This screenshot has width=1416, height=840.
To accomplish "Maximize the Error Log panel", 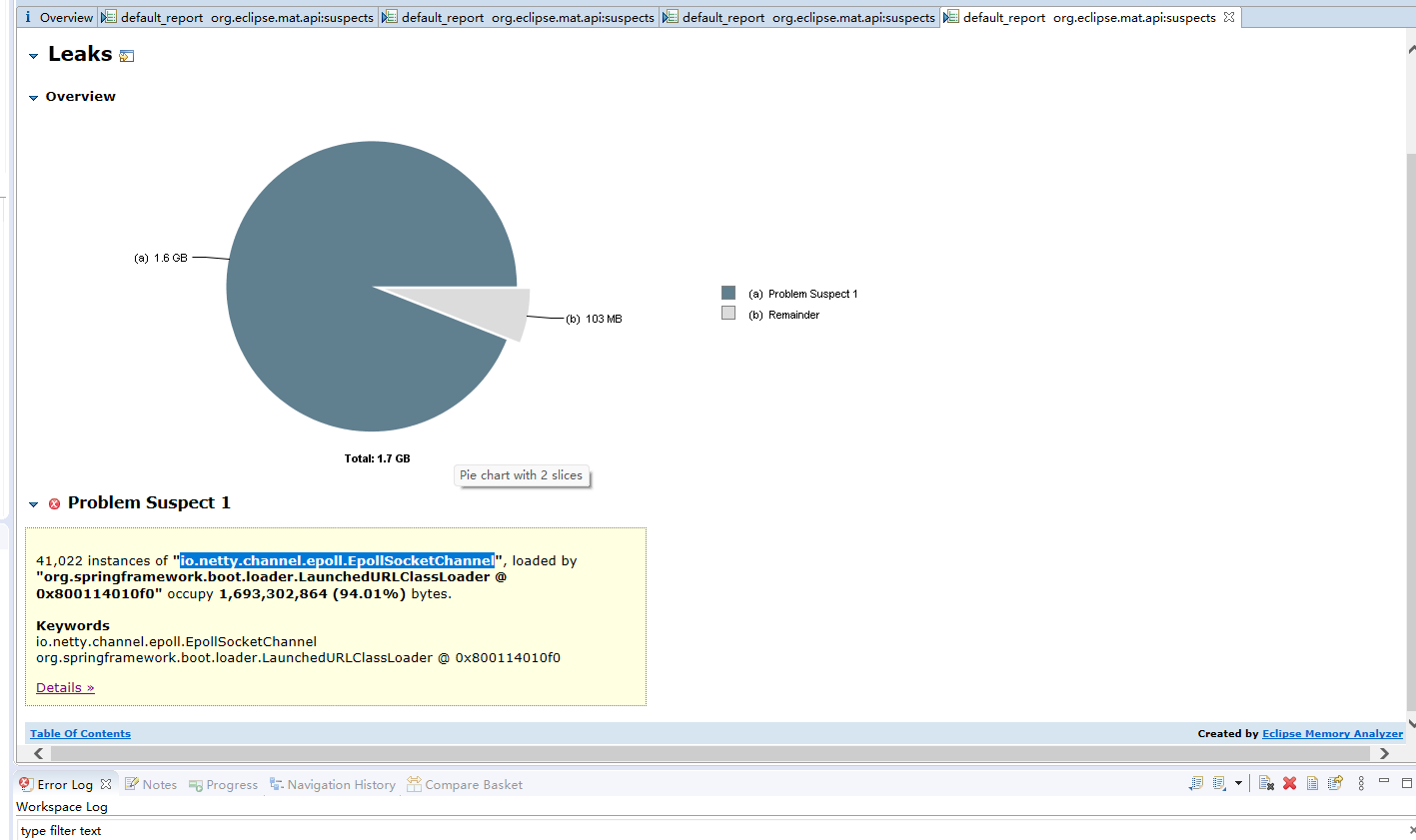I will [x=1407, y=782].
